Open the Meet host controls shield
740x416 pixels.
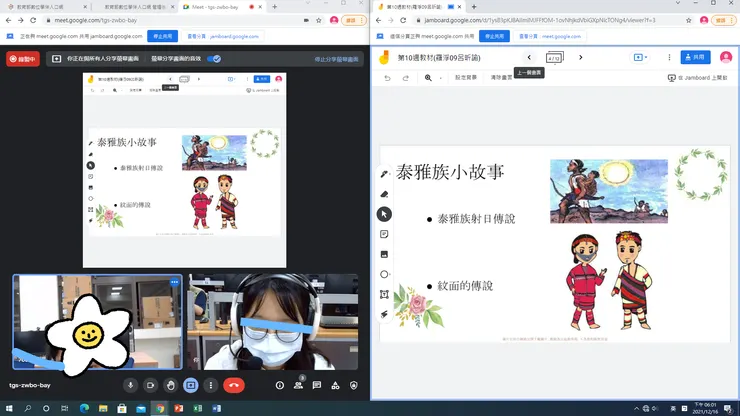353,386
